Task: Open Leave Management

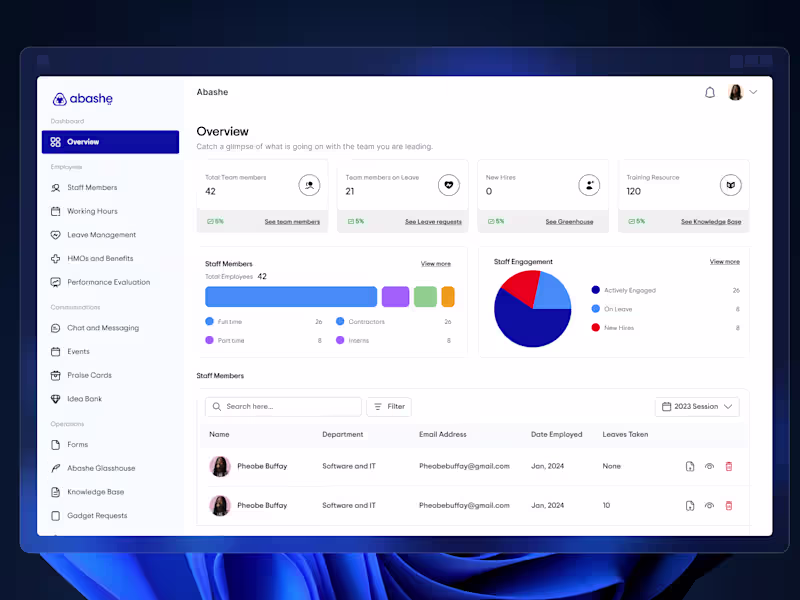Action: (x=98, y=234)
